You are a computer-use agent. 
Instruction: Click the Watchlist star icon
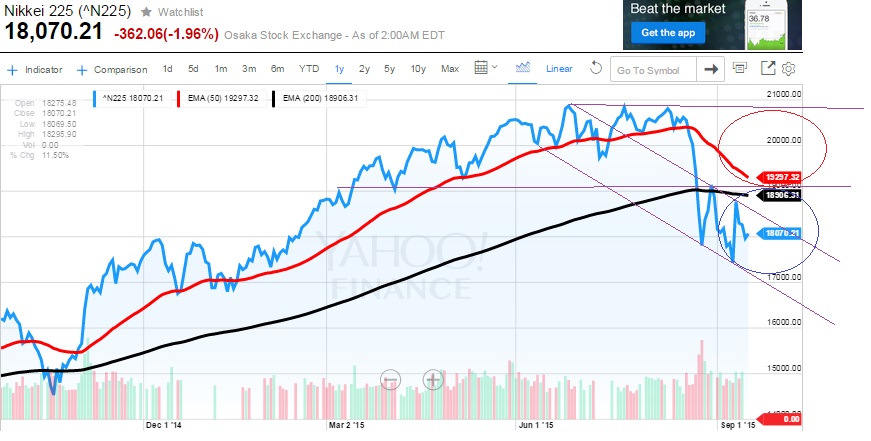point(148,12)
